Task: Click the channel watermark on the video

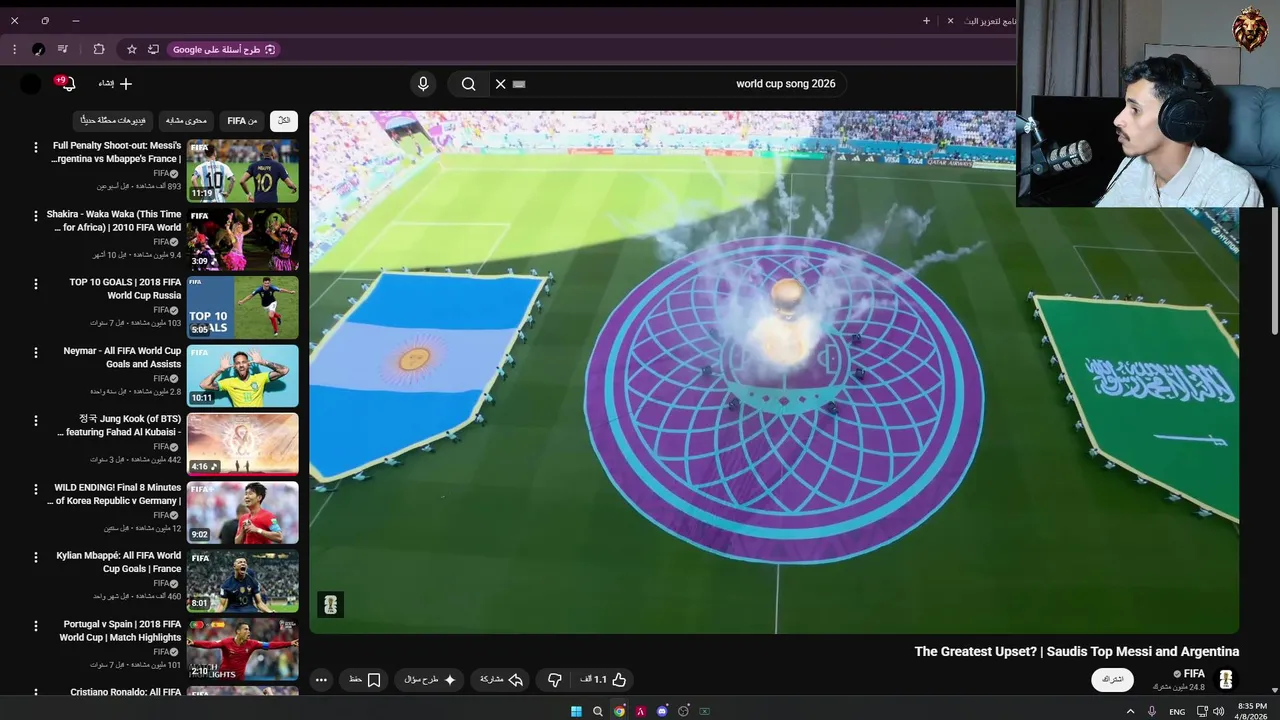Action: pos(331,605)
